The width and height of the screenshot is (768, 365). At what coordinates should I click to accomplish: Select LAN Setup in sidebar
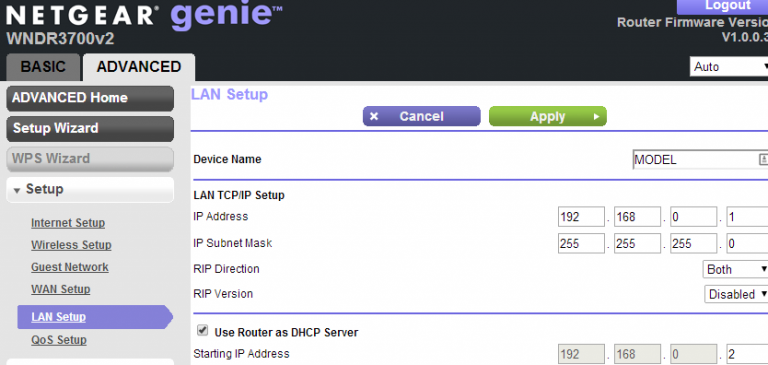tap(95, 317)
